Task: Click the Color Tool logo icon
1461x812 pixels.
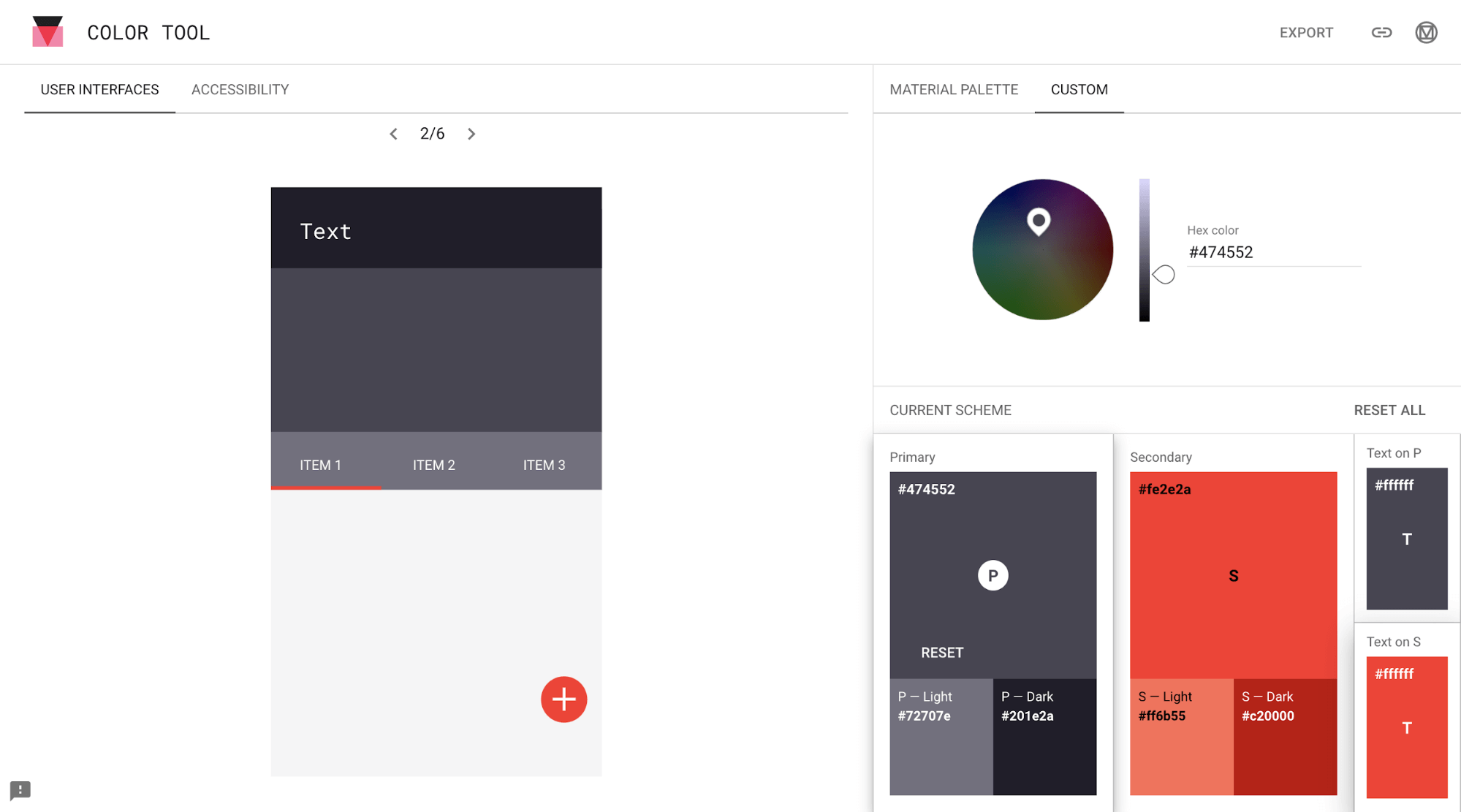Action: pos(48,32)
